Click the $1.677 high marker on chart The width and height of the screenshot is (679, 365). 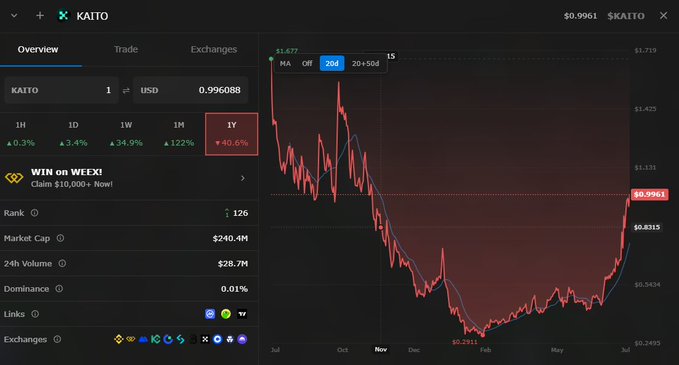287,51
